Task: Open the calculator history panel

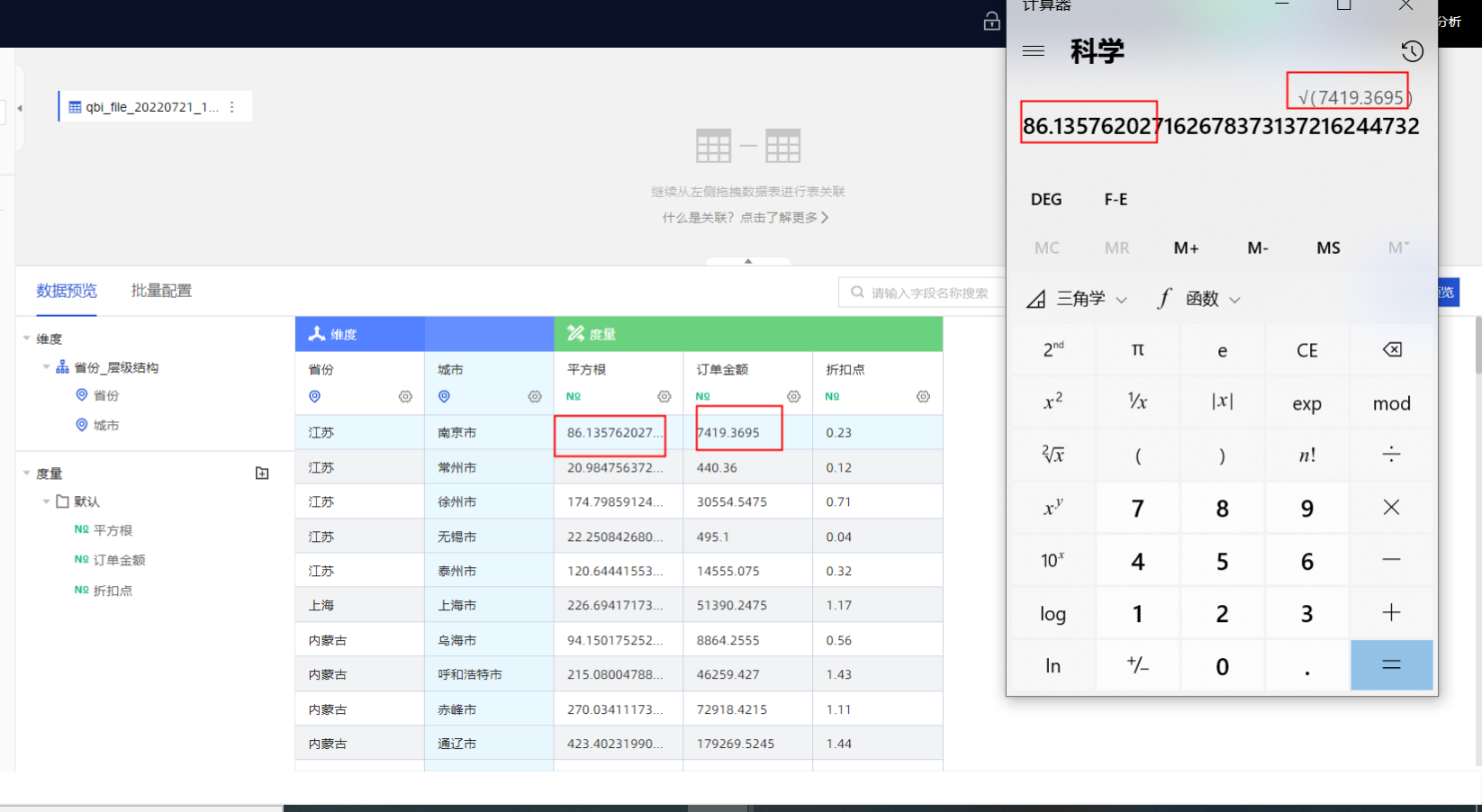Action: [x=1412, y=51]
